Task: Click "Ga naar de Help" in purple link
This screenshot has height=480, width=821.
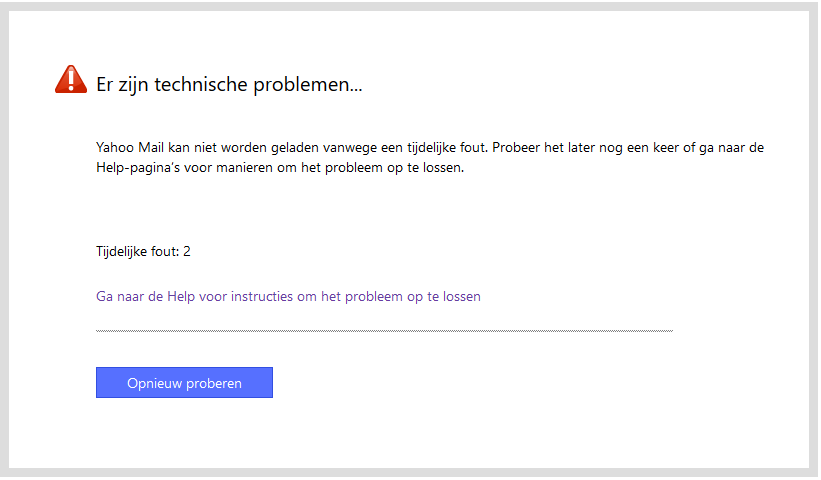Action: [143, 297]
